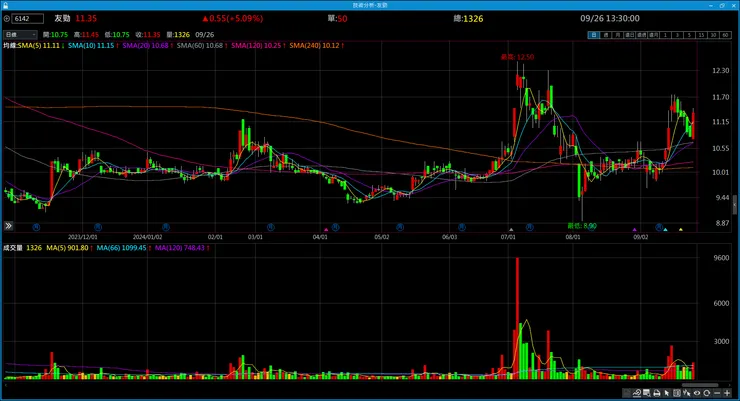Click the 12.30 price axis label

(720, 71)
